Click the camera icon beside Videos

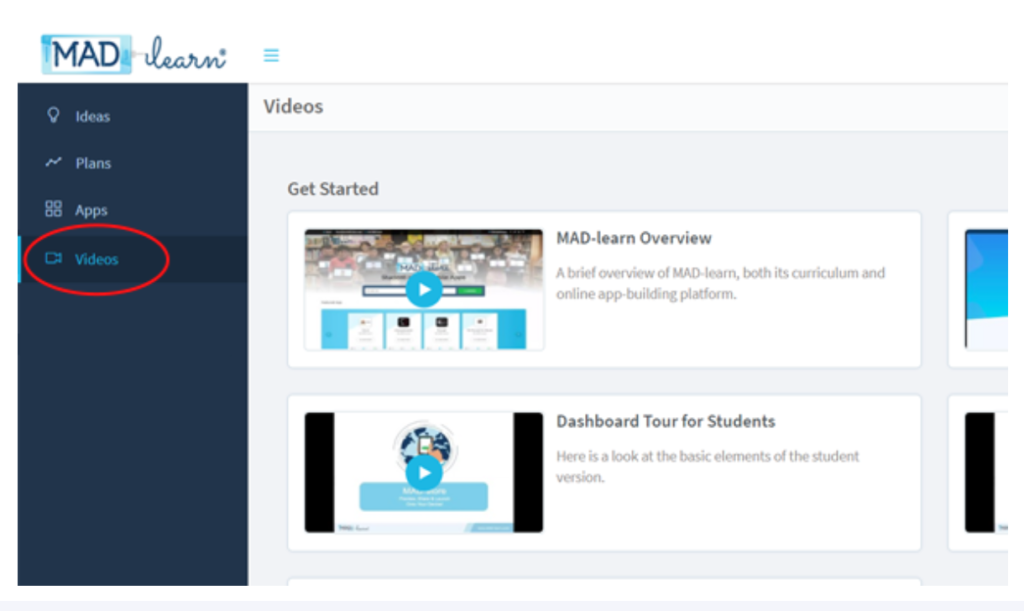(54, 259)
